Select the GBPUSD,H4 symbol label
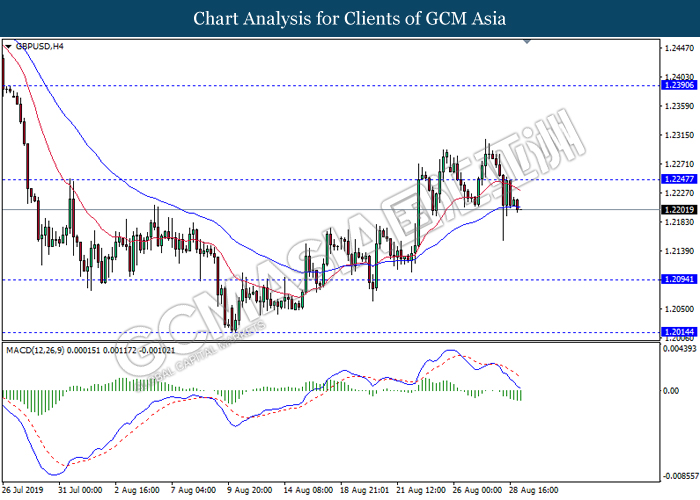This screenshot has height=500, width=700. click(x=38, y=46)
